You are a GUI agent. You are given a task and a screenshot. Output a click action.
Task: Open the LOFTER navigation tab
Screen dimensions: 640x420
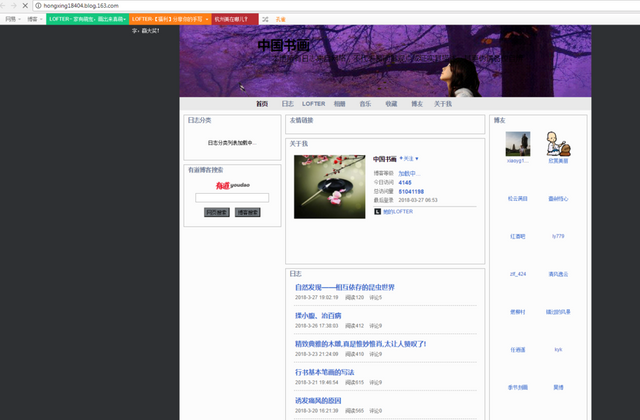[313, 104]
